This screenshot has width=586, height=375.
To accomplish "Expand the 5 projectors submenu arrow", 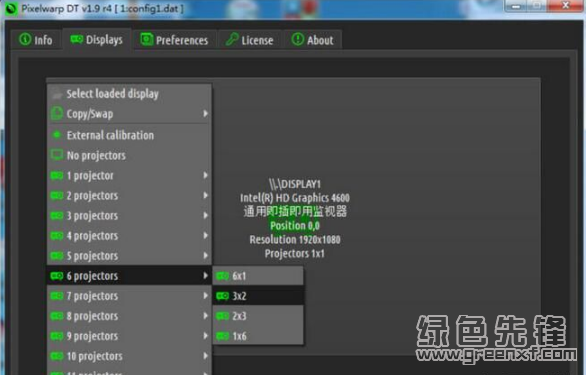I will point(205,256).
